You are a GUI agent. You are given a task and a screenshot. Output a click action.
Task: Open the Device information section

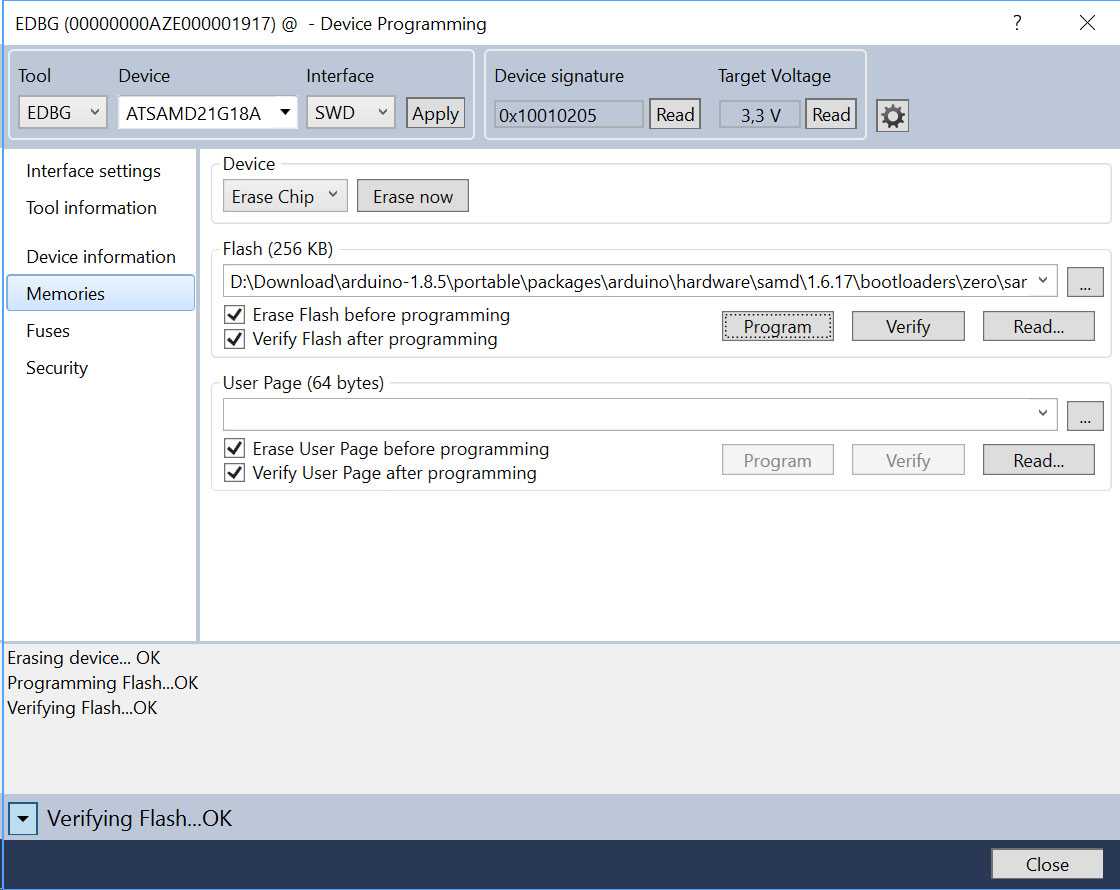point(100,257)
